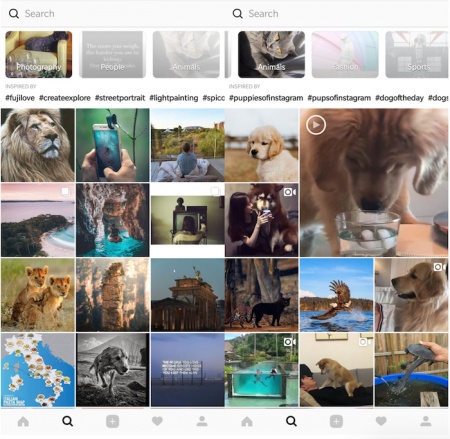Open the golden retriever puppy photo
The width and height of the screenshot is (450, 439).
point(262,145)
